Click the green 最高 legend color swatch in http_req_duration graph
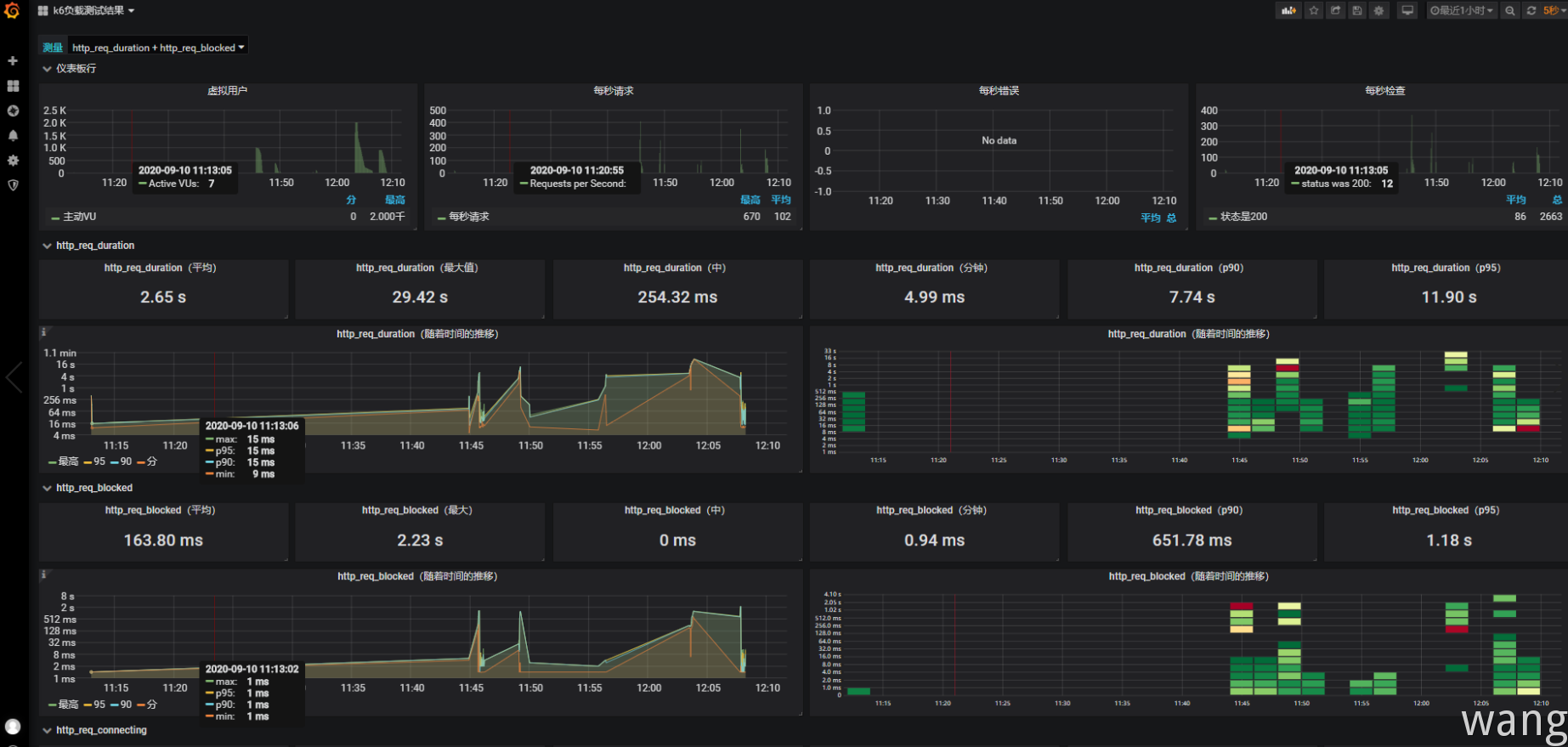The image size is (1568, 747). 53,462
